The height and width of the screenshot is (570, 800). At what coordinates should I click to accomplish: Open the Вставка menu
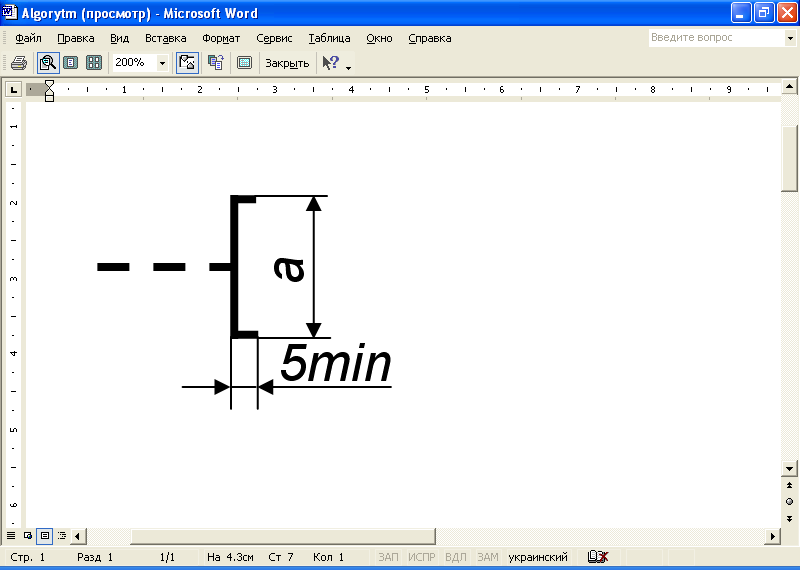coord(165,38)
